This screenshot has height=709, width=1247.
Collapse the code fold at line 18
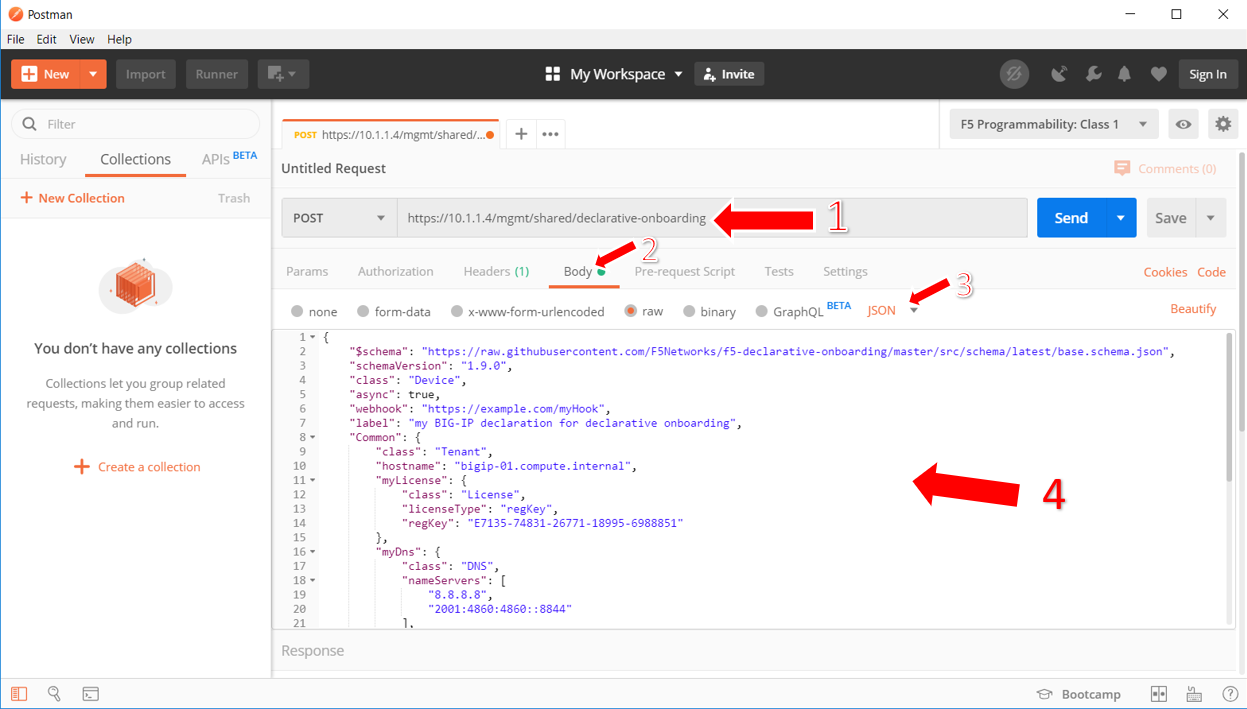pyautogui.click(x=313, y=580)
